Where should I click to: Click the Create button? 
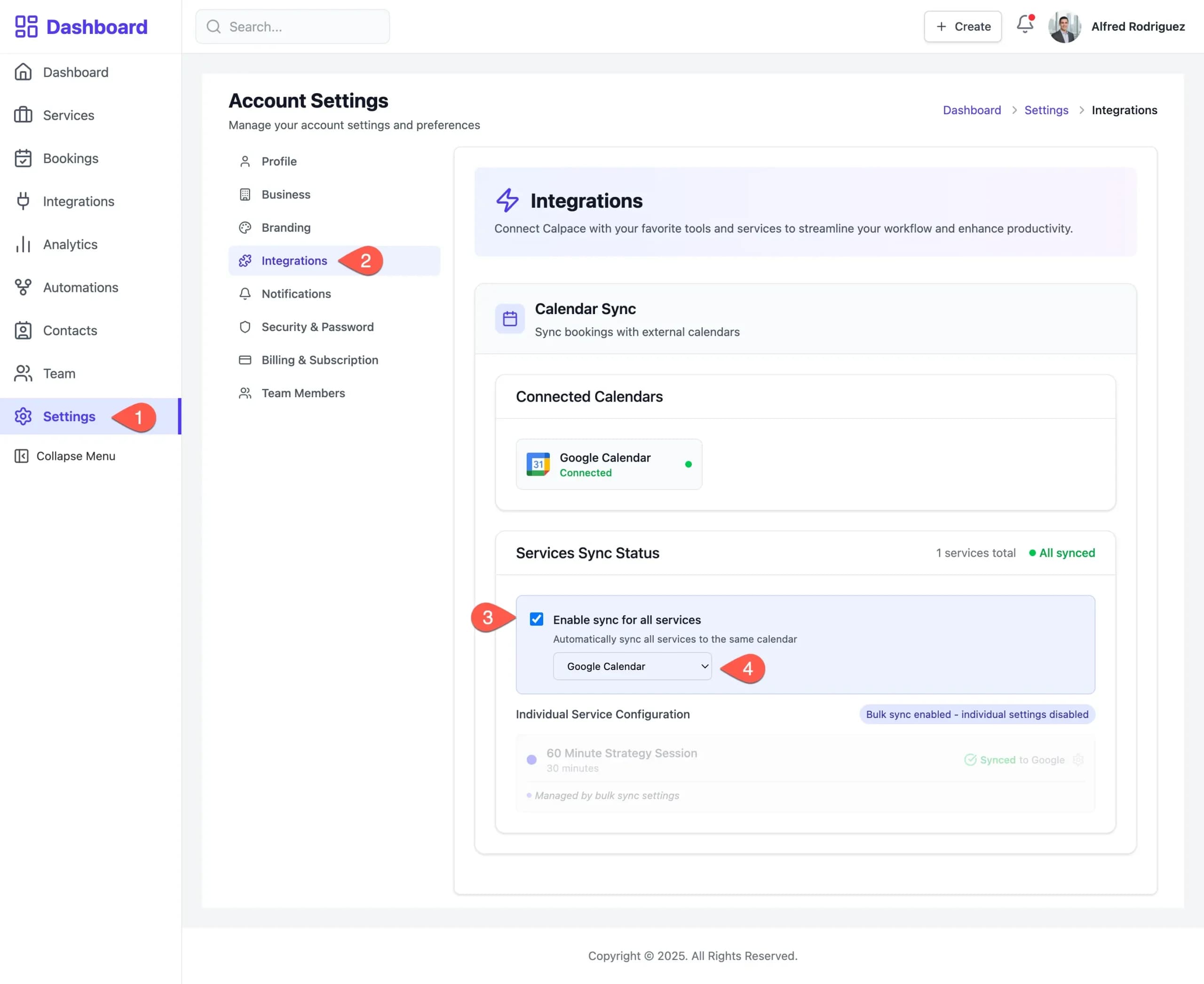(x=962, y=27)
